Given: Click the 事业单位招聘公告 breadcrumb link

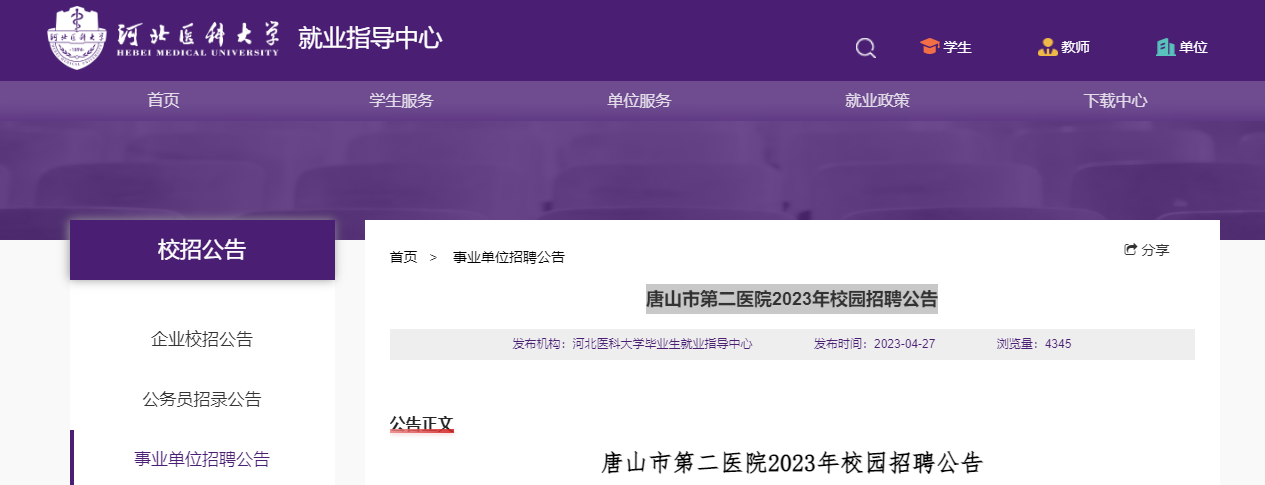Looking at the screenshot, I should (509, 257).
